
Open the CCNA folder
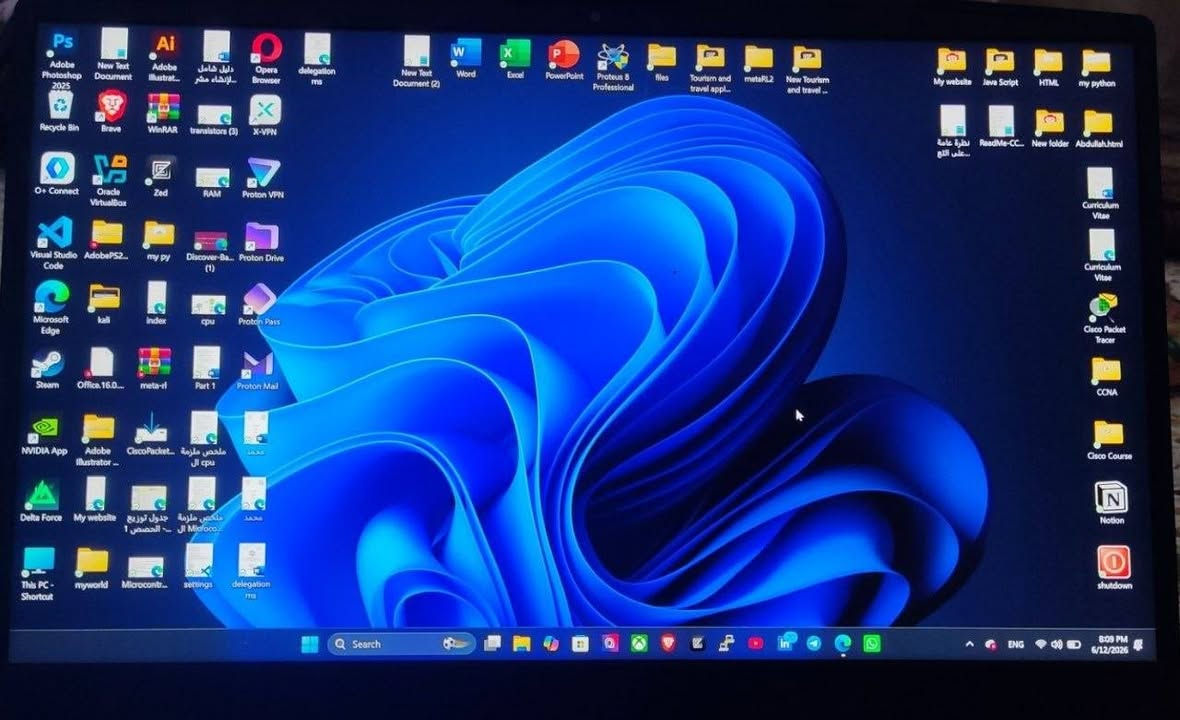click(1106, 377)
